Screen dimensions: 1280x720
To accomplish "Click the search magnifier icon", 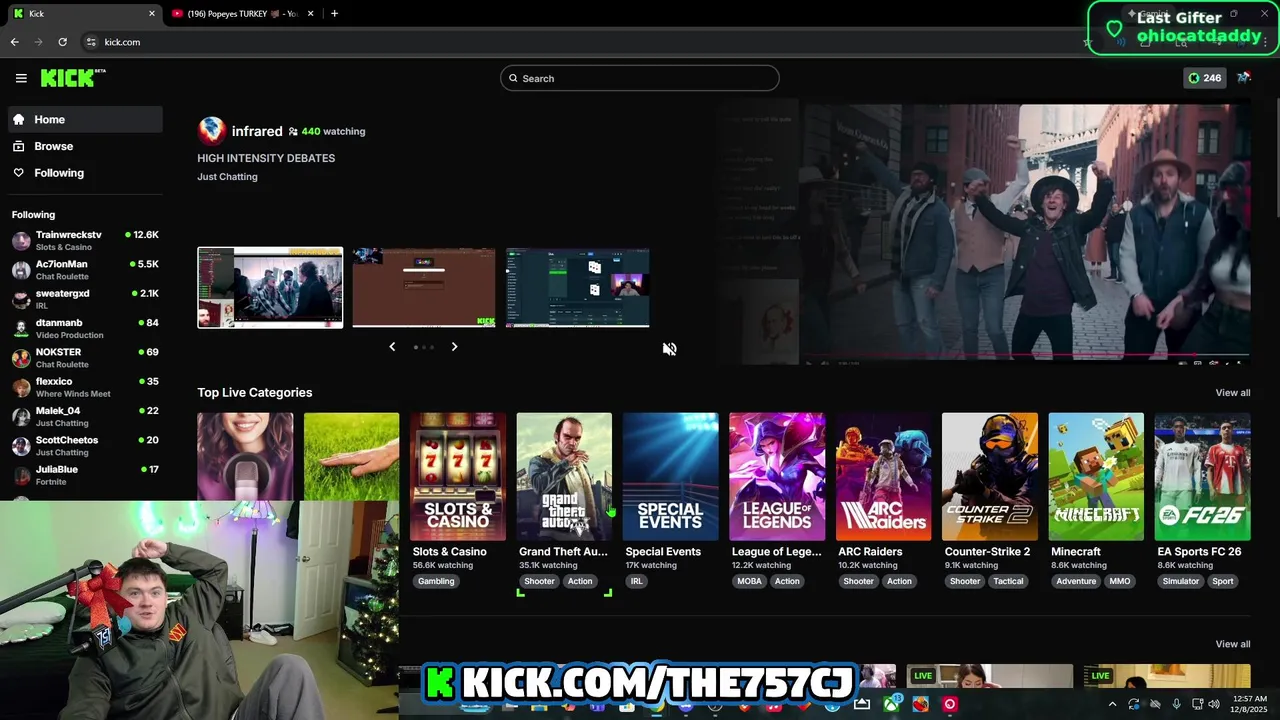I will pyautogui.click(x=513, y=78).
